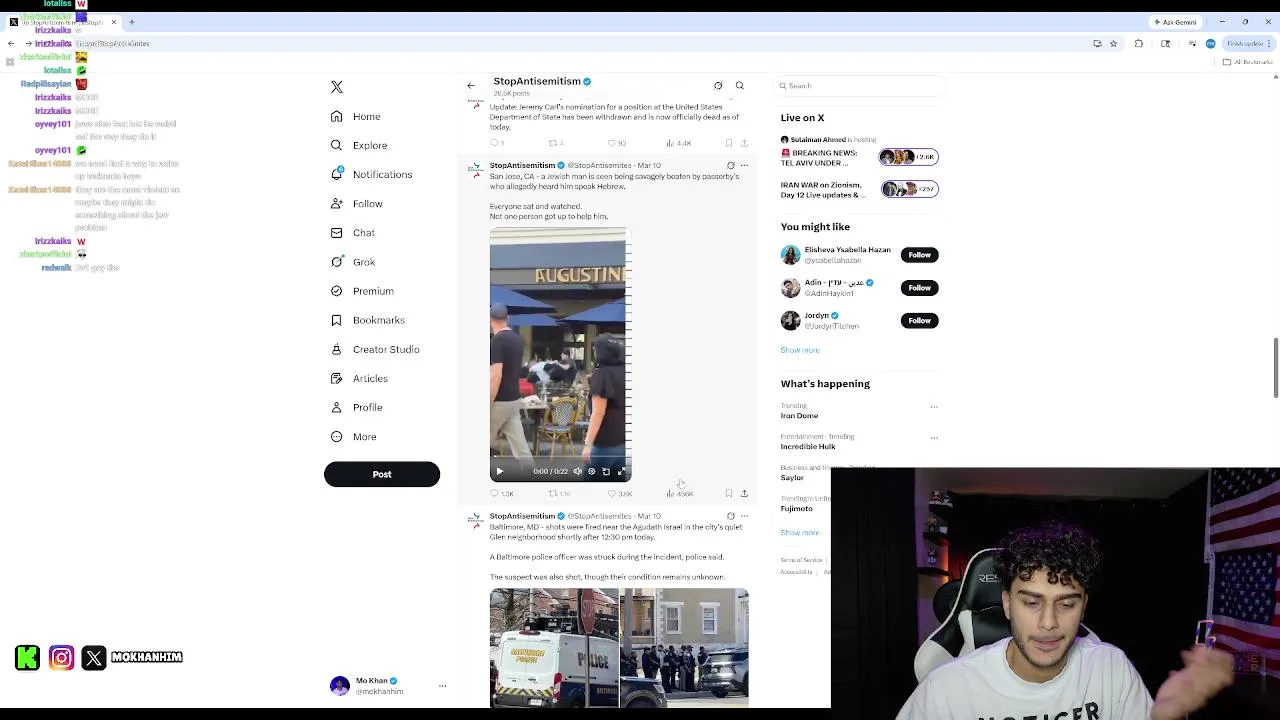Viewport: 1280px width, 720px height.
Task: Open more options on San Jose post
Action: (744, 165)
